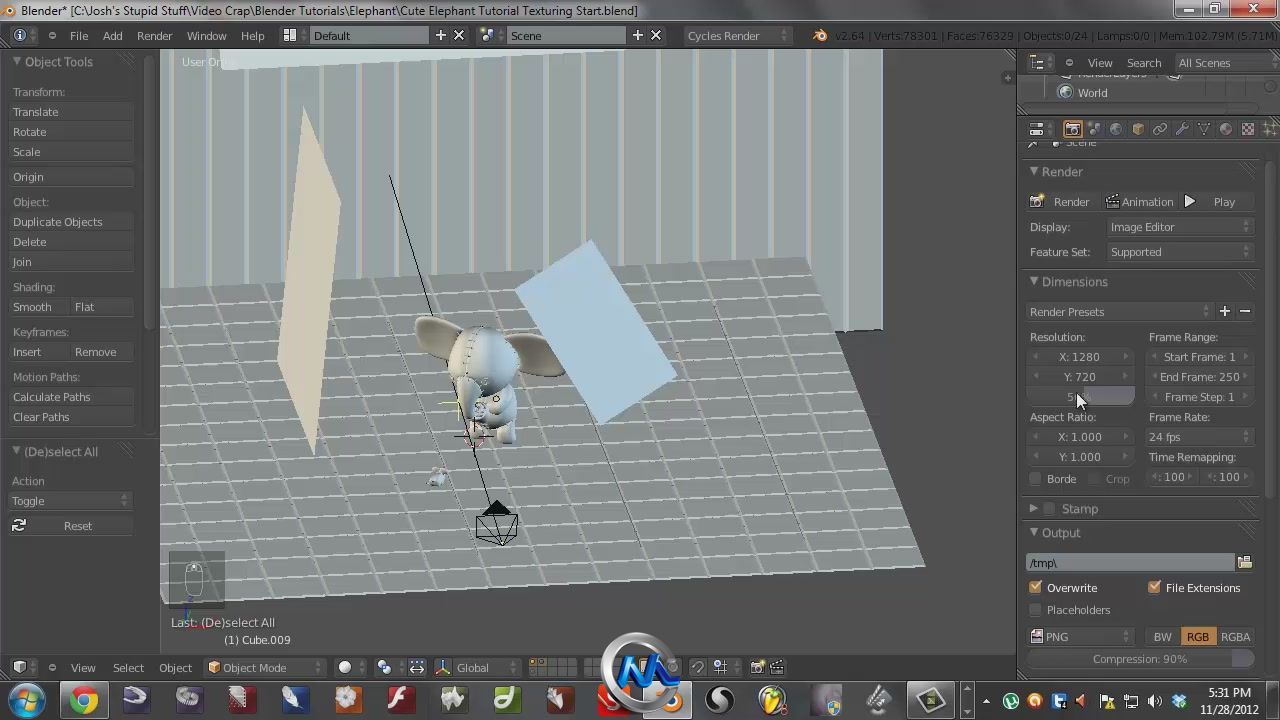
Task: Open the Display Image Editor dropdown
Action: tap(1179, 227)
